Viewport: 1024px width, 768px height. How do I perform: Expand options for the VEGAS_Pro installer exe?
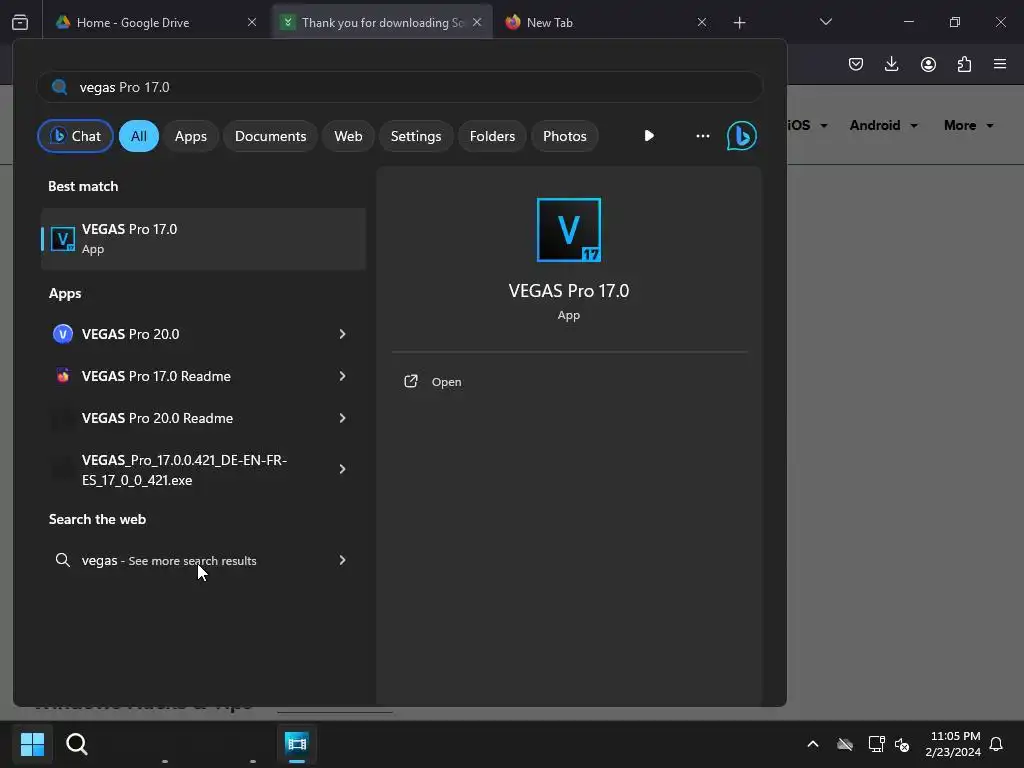click(x=342, y=469)
